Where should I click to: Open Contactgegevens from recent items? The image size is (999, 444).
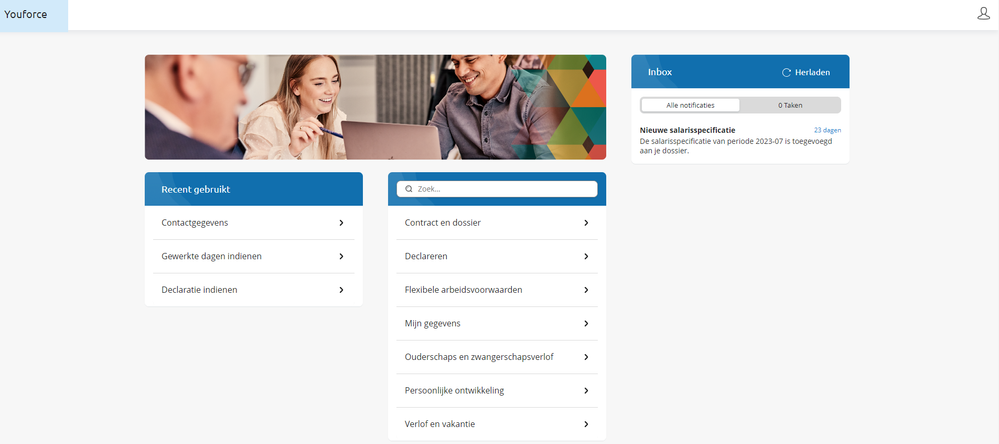coord(254,223)
